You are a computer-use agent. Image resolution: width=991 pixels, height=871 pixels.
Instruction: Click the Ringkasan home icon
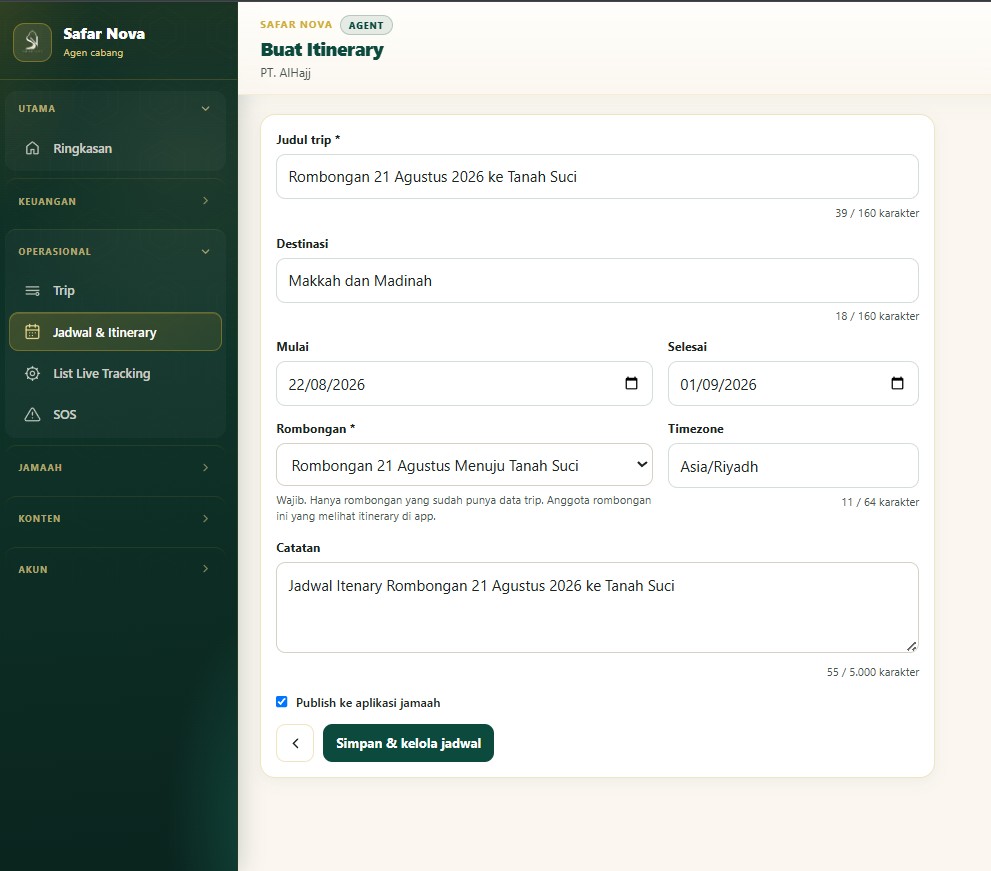coord(32,149)
